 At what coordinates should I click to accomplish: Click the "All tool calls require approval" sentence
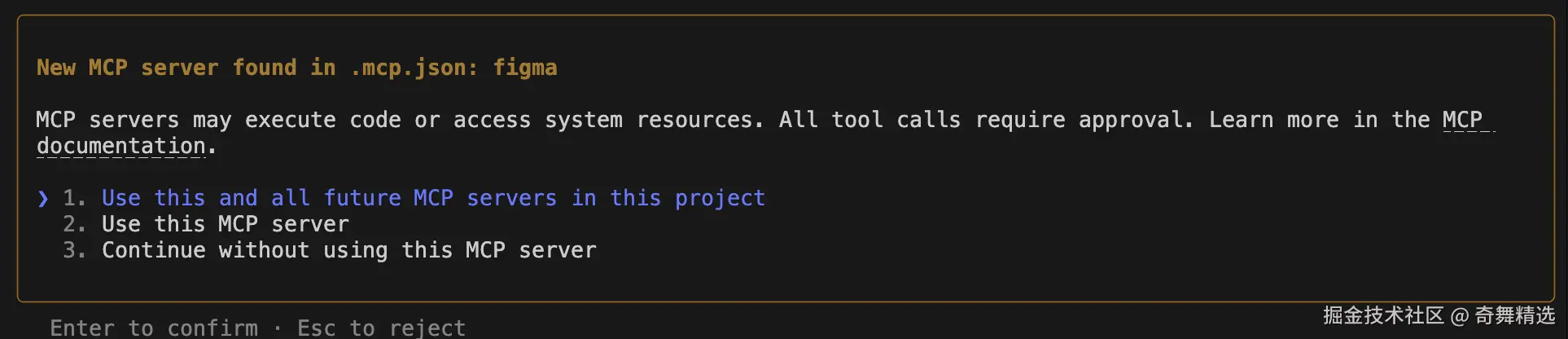(985, 120)
